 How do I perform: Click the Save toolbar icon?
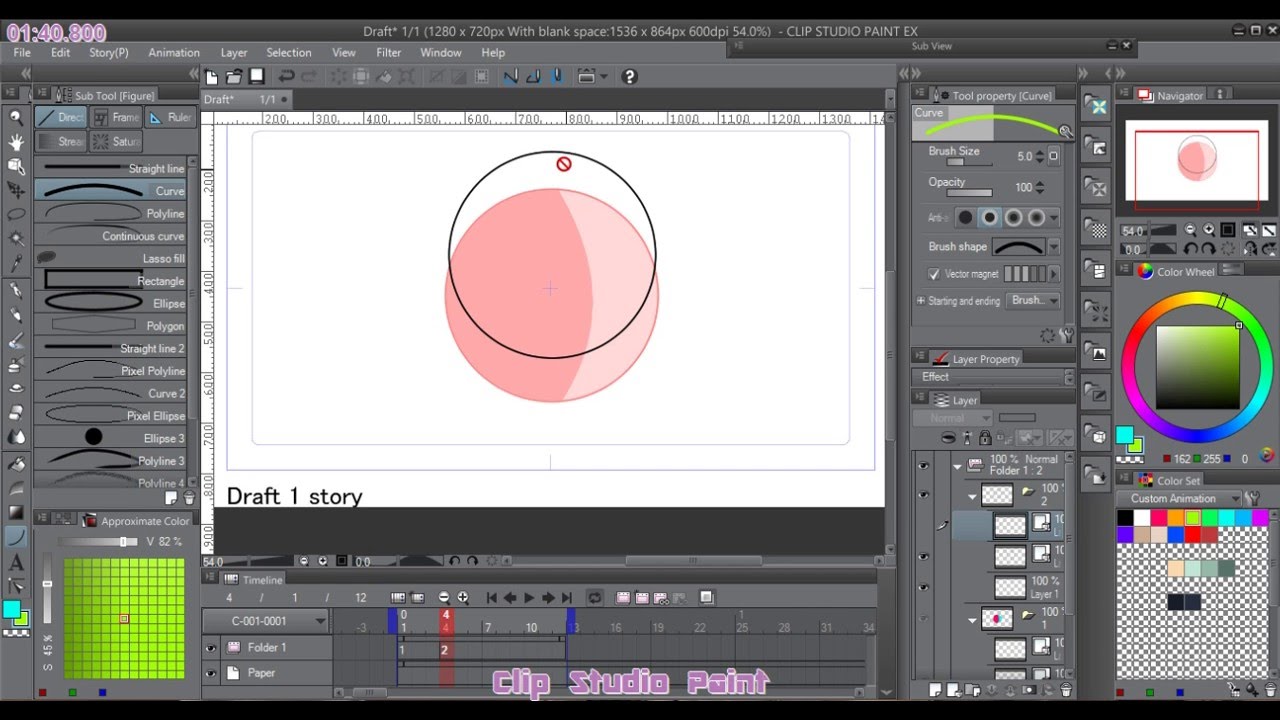tap(256, 76)
